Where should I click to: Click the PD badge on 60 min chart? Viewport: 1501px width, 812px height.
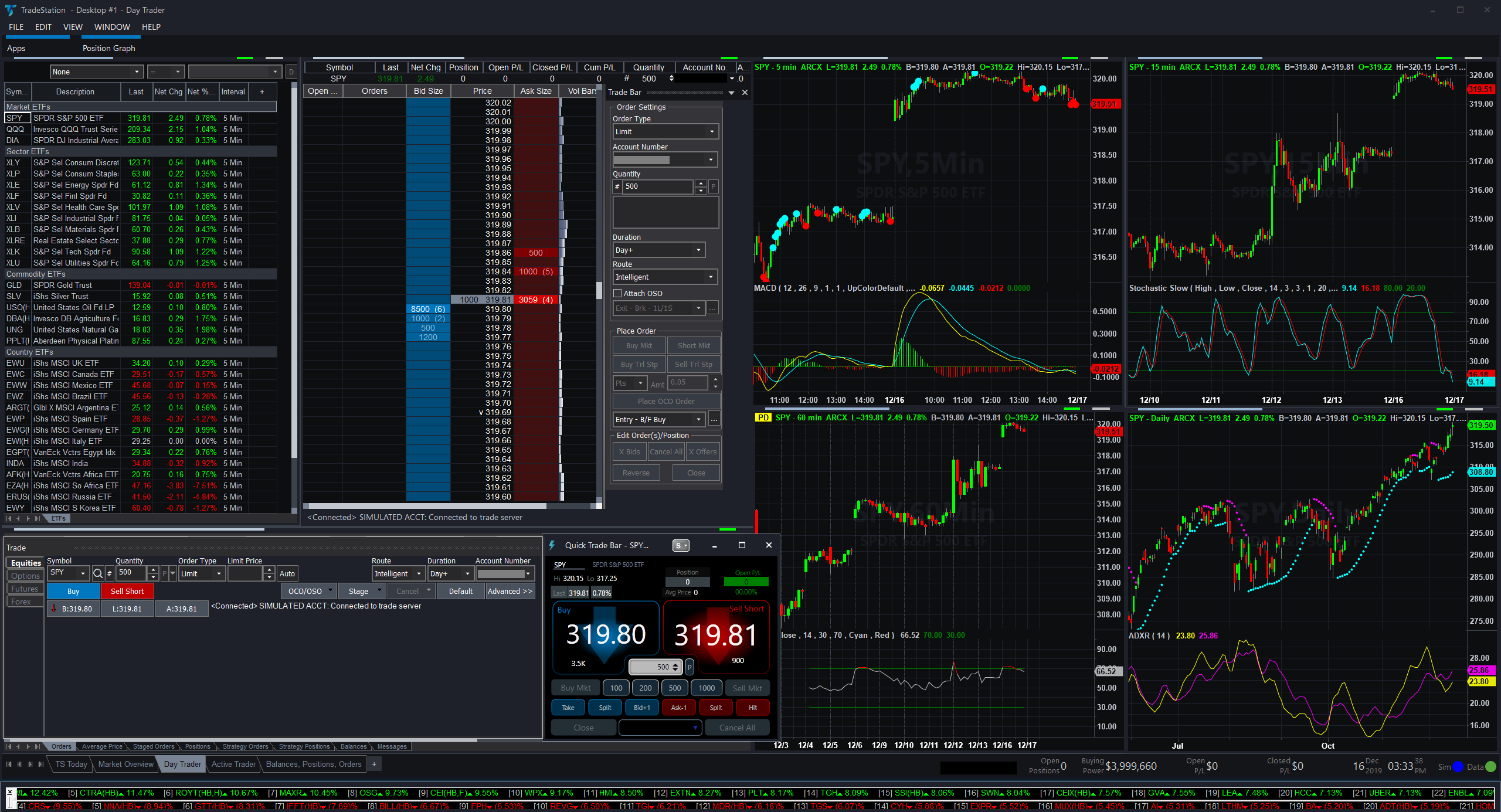point(763,417)
